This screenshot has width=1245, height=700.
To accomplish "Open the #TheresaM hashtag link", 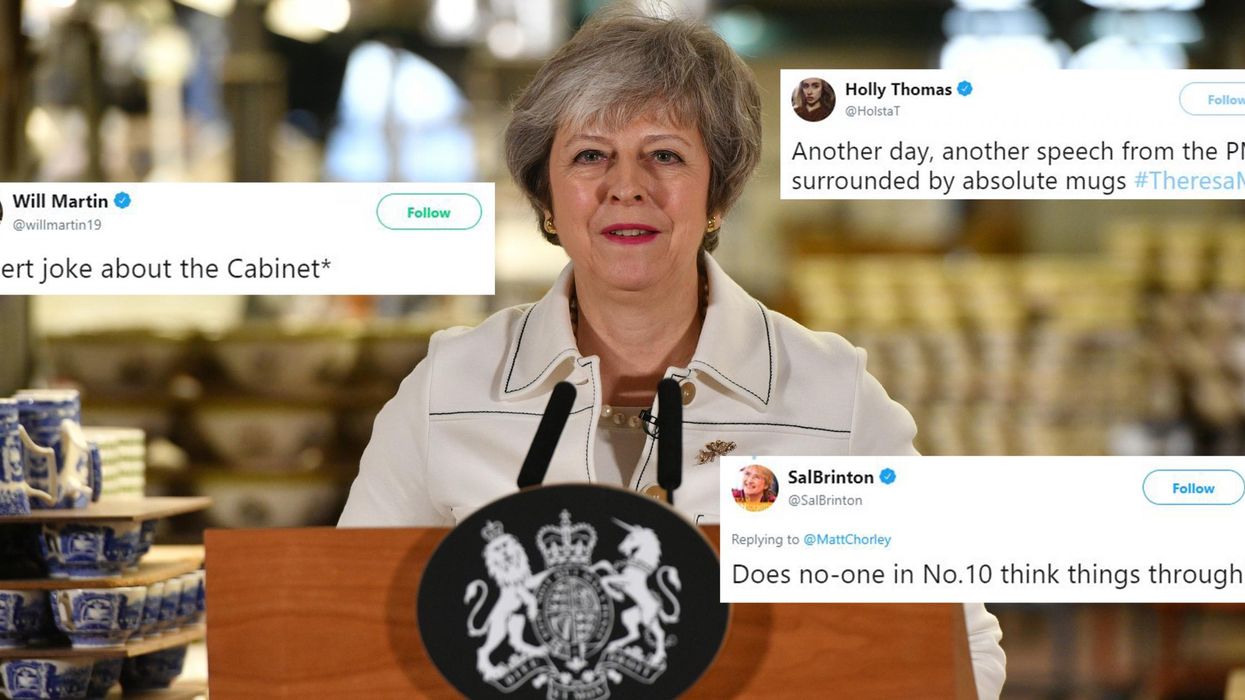I will coord(1189,181).
